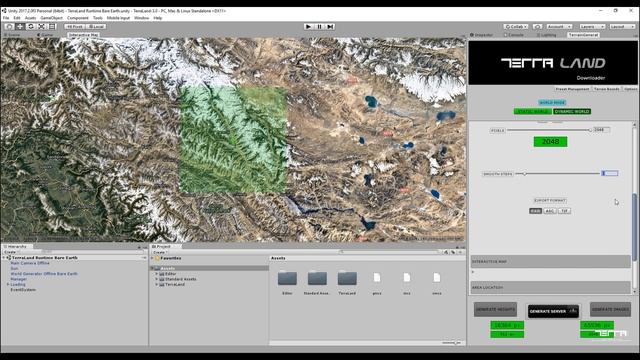Select Dynamic World mode
This screenshot has height=360, width=640.
coord(572,111)
